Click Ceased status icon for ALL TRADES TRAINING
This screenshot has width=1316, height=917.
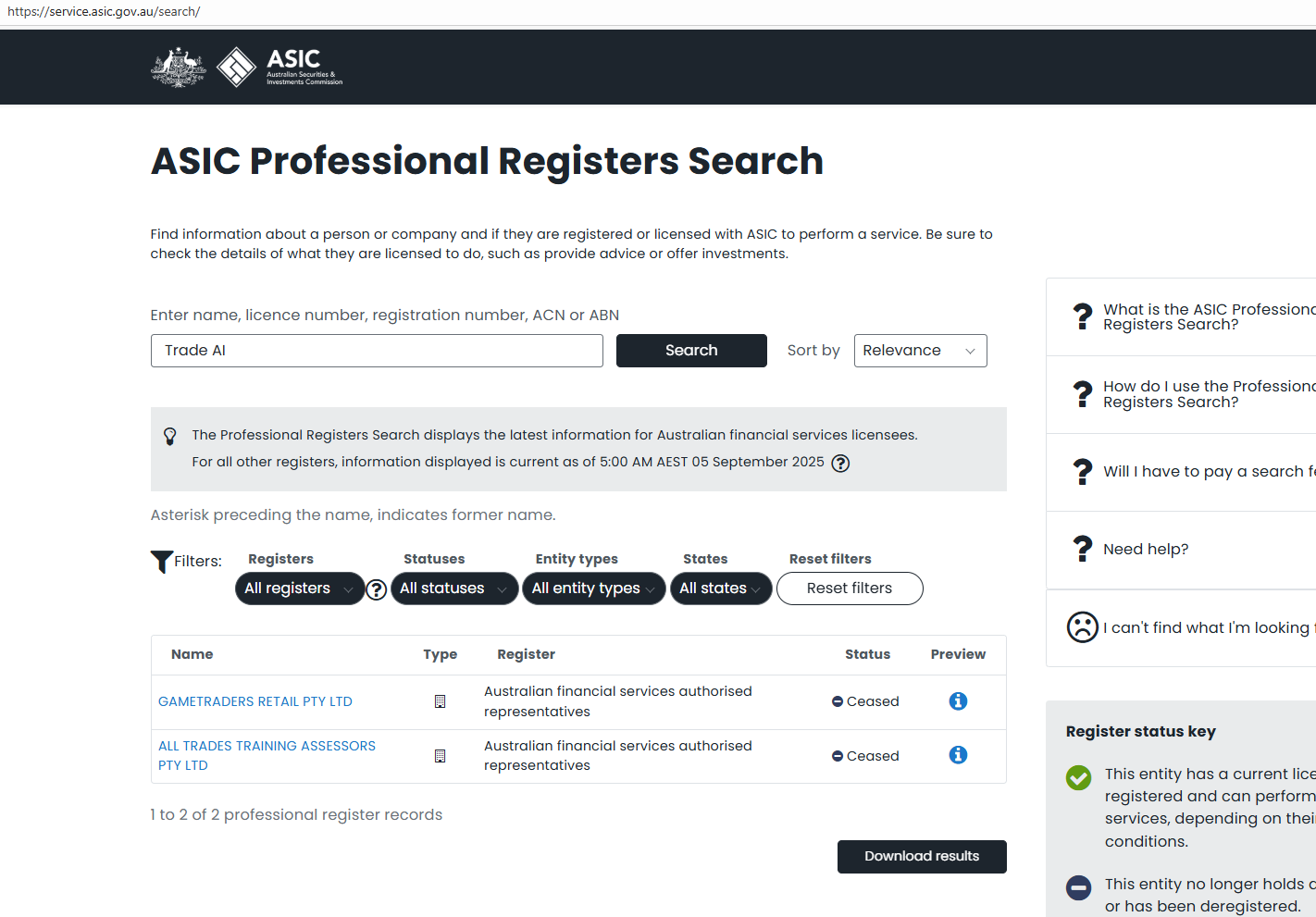(838, 756)
